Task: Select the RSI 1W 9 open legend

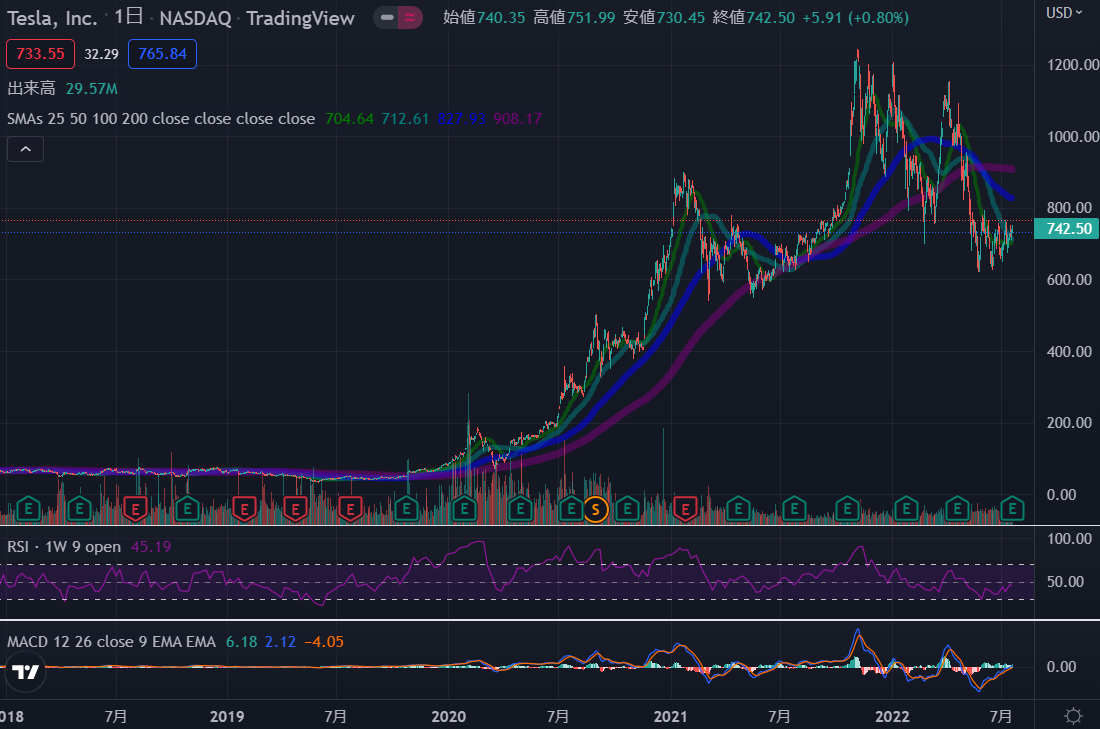Action: point(64,547)
